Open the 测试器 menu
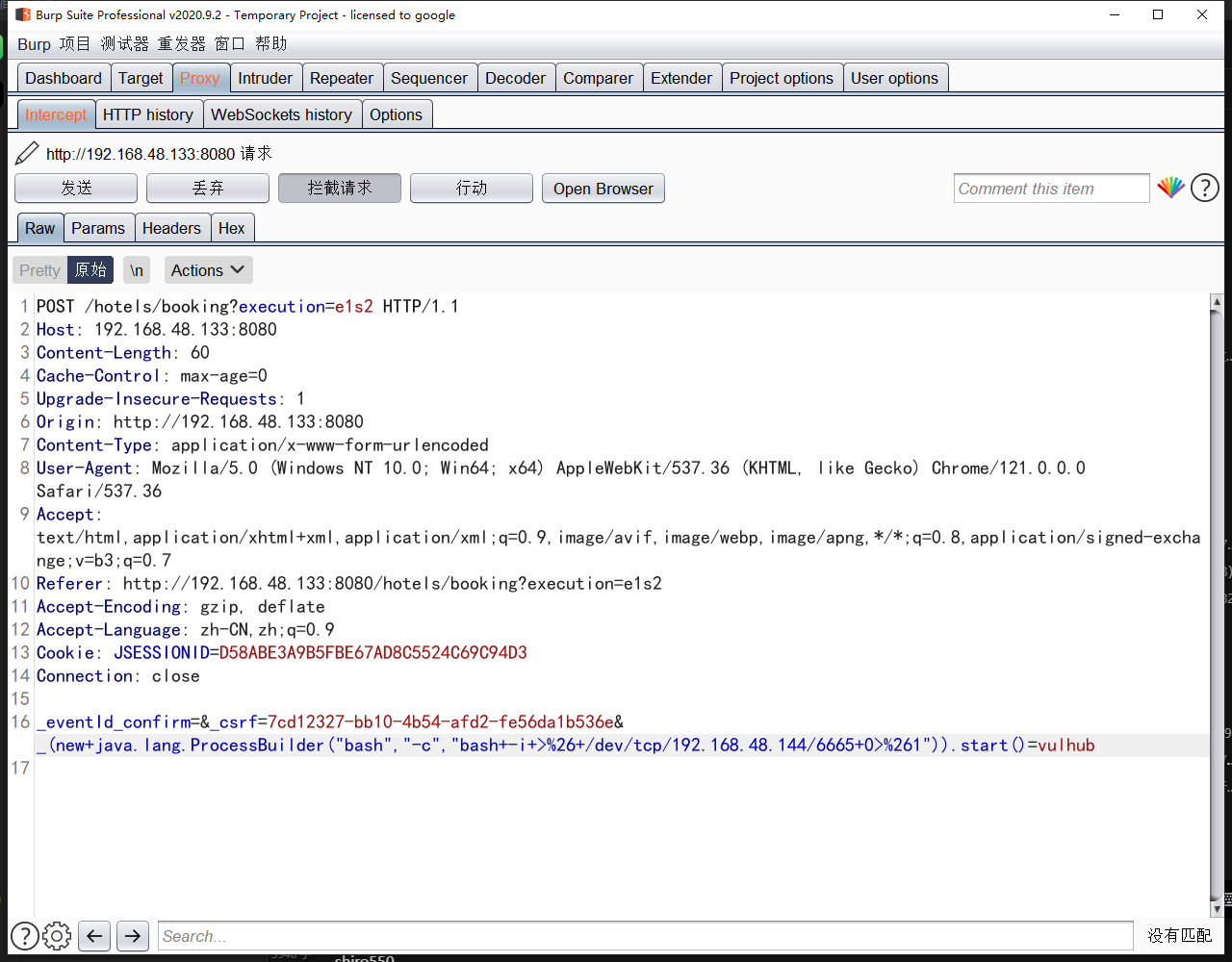The height and width of the screenshot is (962, 1232). pyautogui.click(x=125, y=44)
